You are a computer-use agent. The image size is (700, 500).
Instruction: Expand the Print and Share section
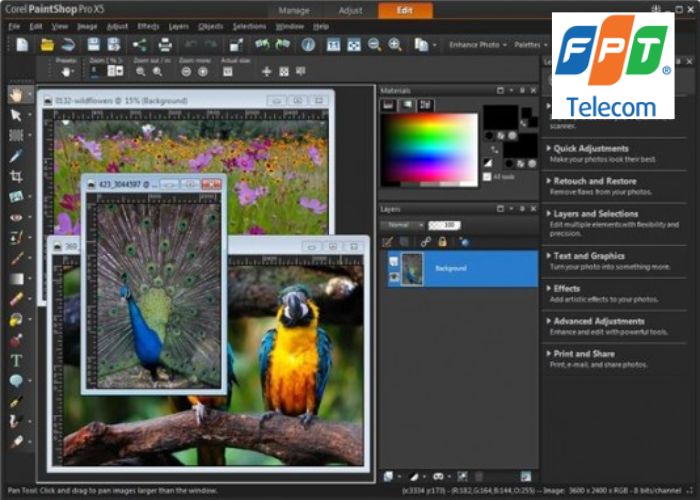pyautogui.click(x=584, y=354)
